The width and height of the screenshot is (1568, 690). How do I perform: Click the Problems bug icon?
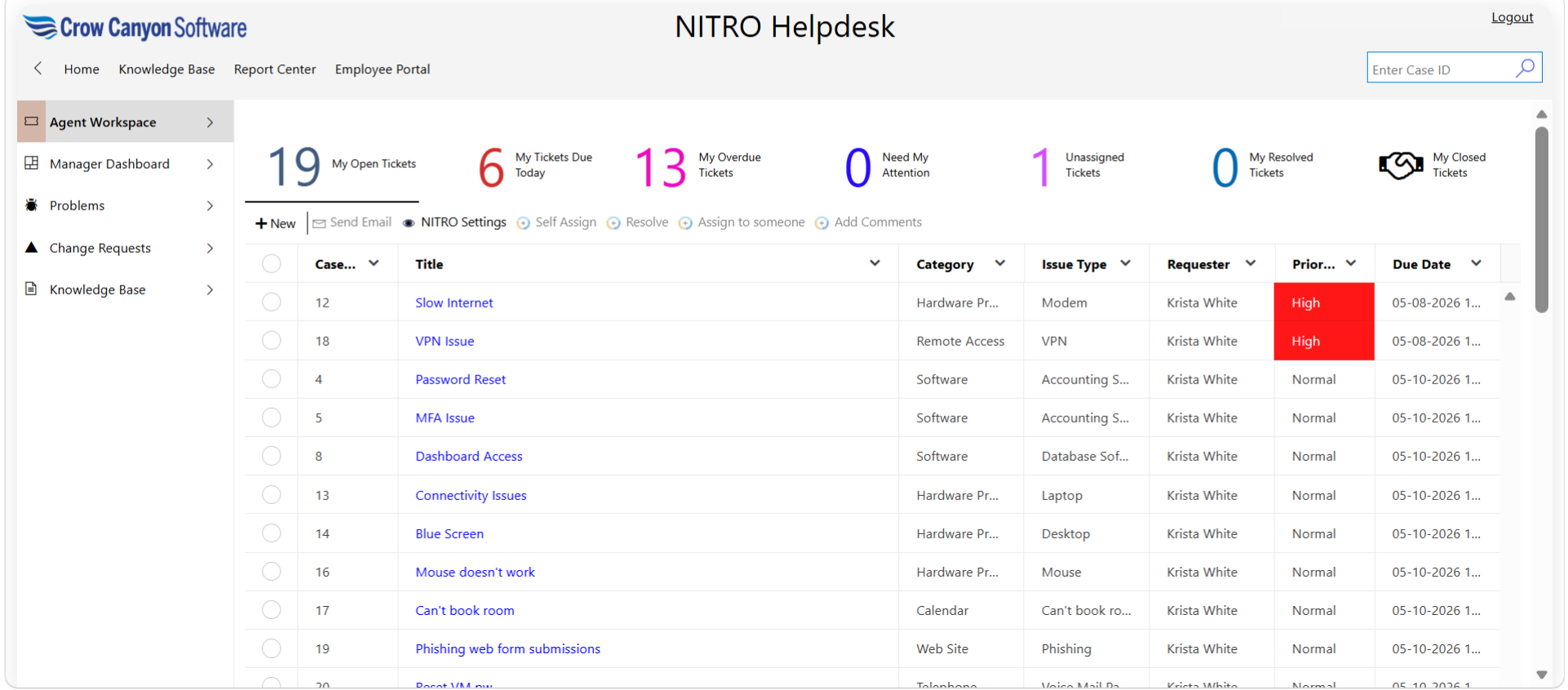pyautogui.click(x=32, y=205)
